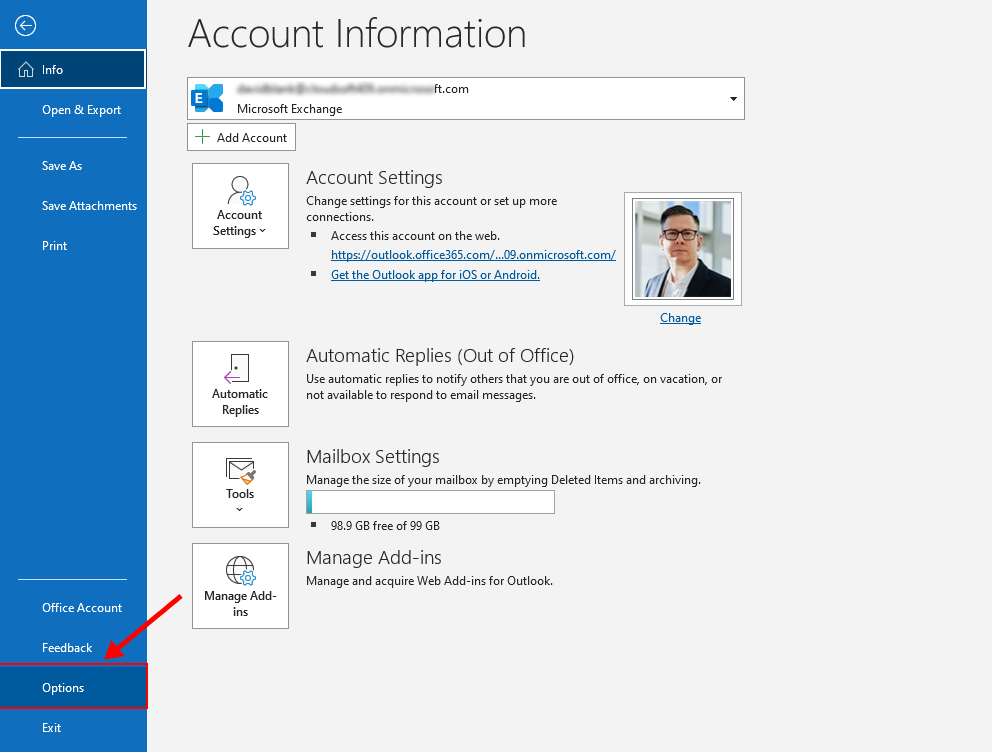Open the Print menu item
Viewport: 992px width, 752px height.
coord(55,246)
